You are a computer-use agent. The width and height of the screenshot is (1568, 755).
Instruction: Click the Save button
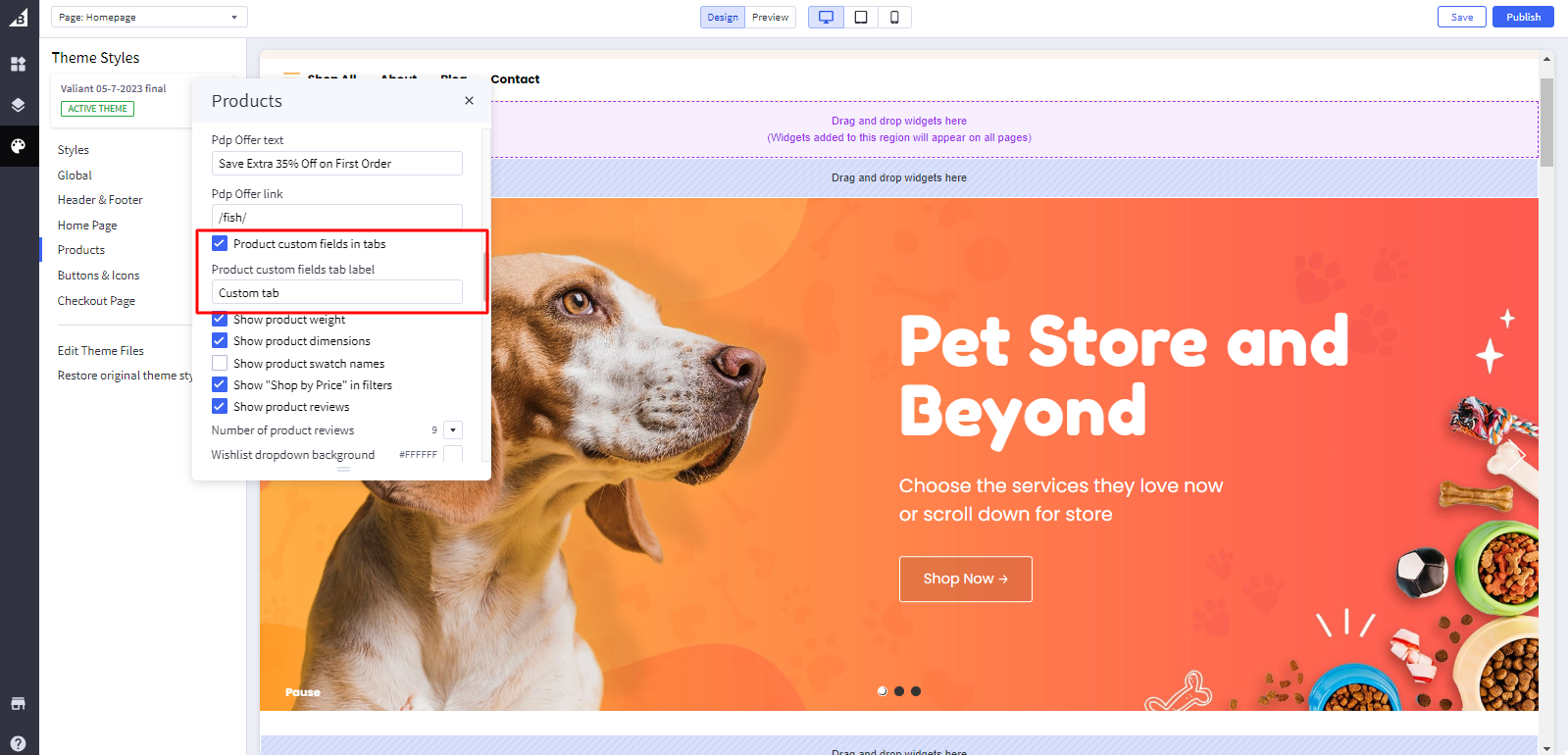click(x=1462, y=17)
